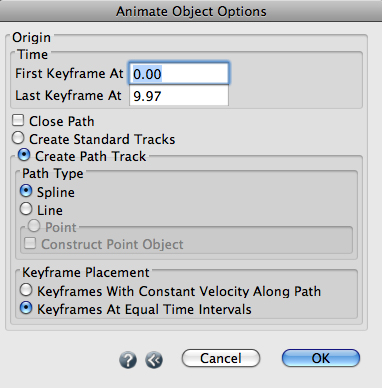Select the Create Standard Tracks option
The height and width of the screenshot is (388, 382).
(x=18, y=138)
